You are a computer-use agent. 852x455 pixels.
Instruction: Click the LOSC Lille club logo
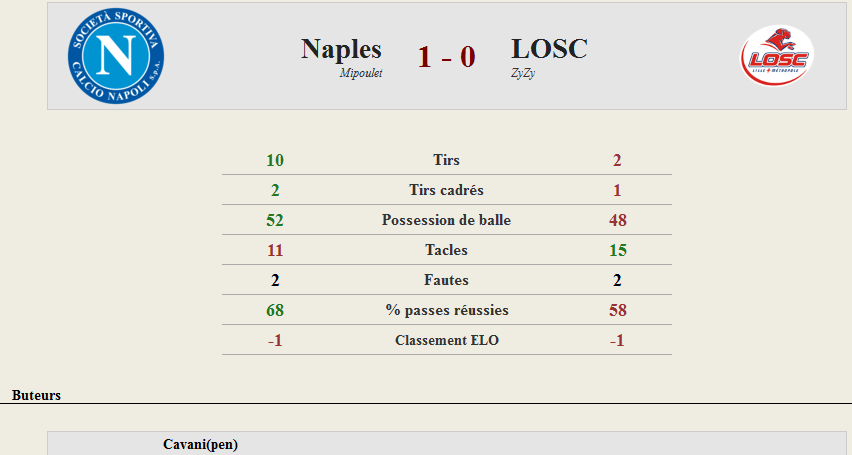pos(777,56)
